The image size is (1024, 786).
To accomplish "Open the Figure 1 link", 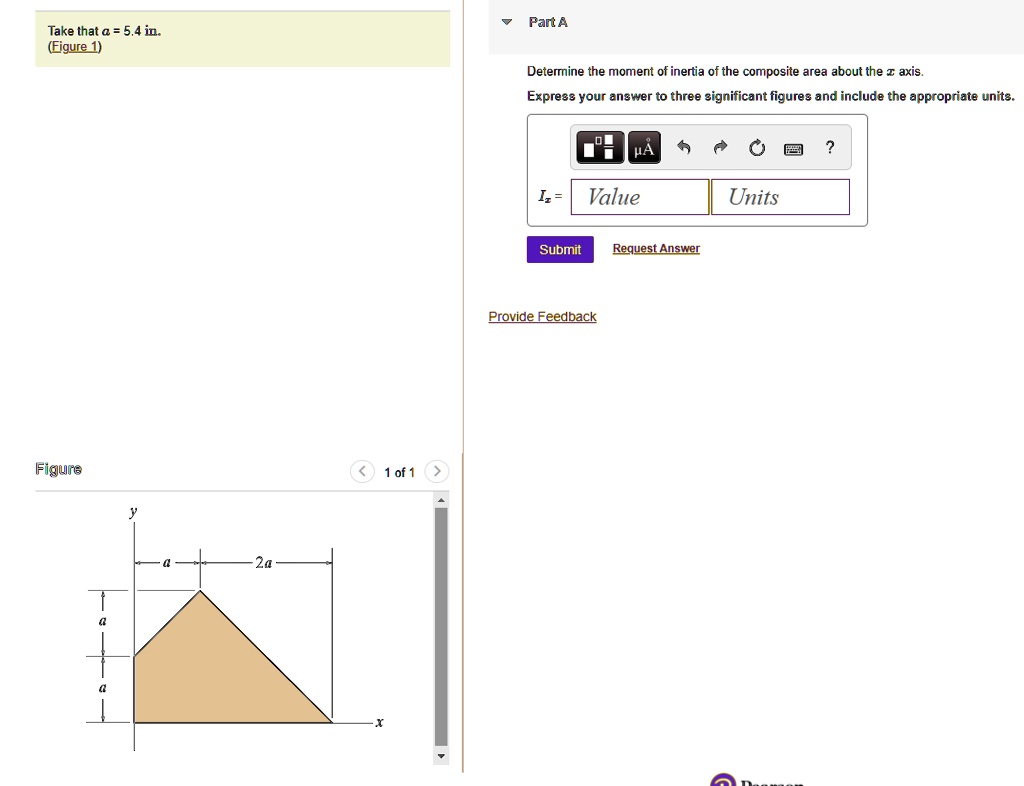I will pos(74,46).
